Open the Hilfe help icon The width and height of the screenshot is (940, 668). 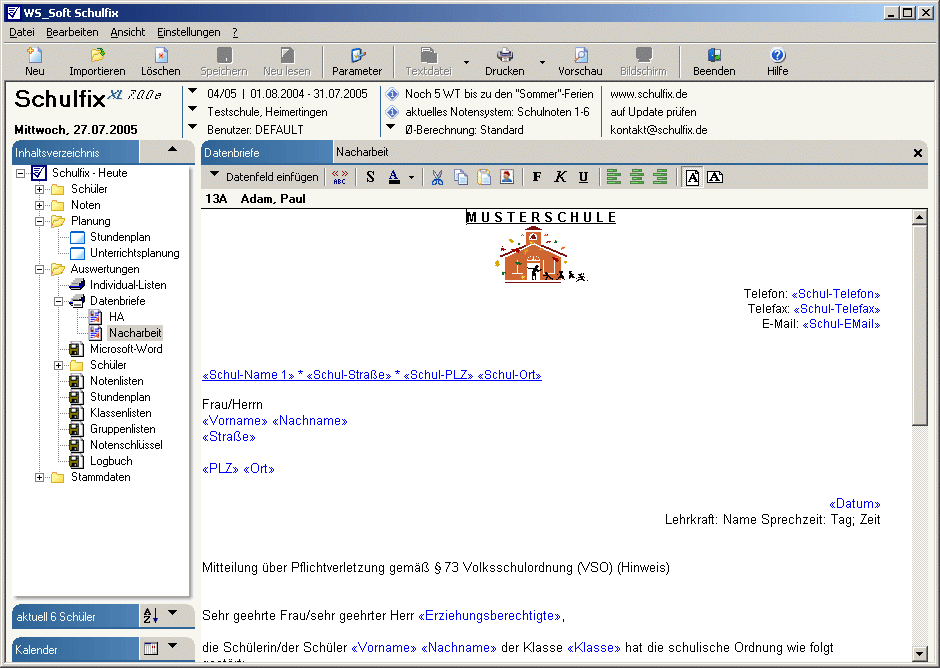tap(778, 56)
